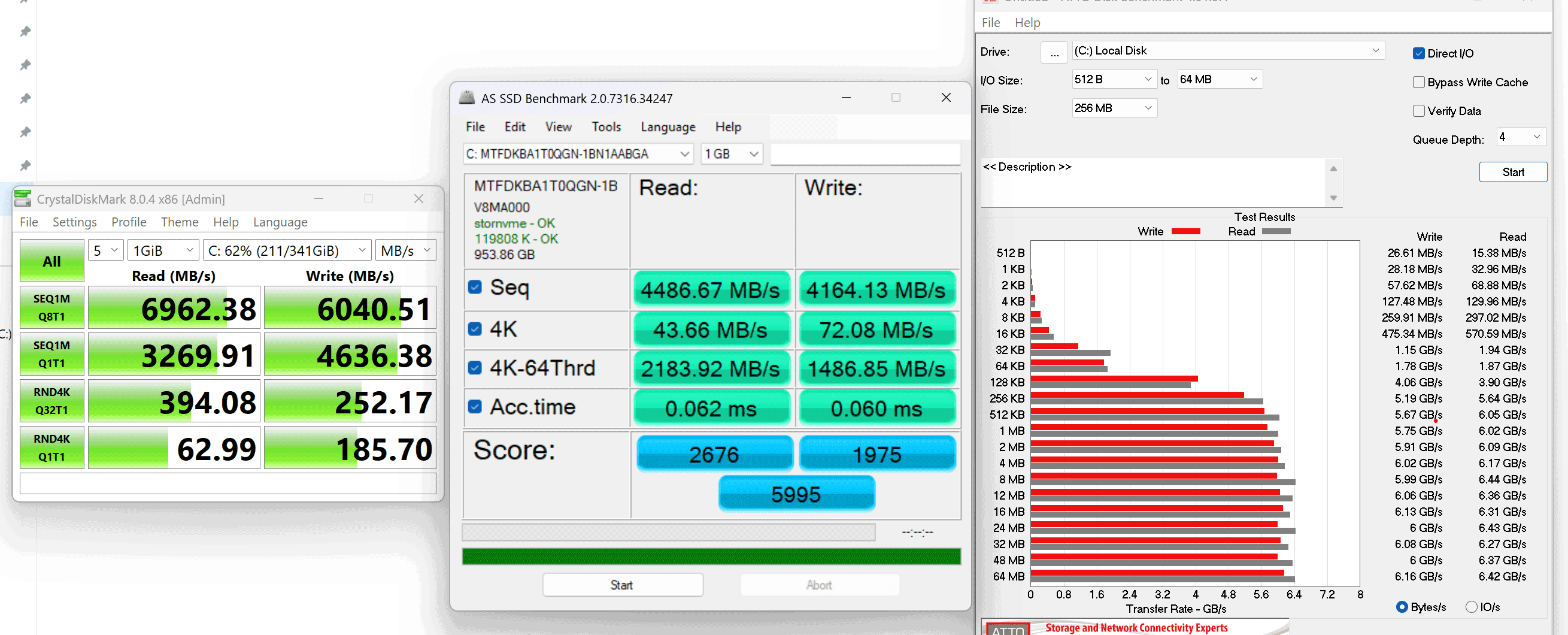This screenshot has height=635, width=1568.
Task: Click the AS SSD Benchmark drive icon in title bar
Action: click(466, 98)
